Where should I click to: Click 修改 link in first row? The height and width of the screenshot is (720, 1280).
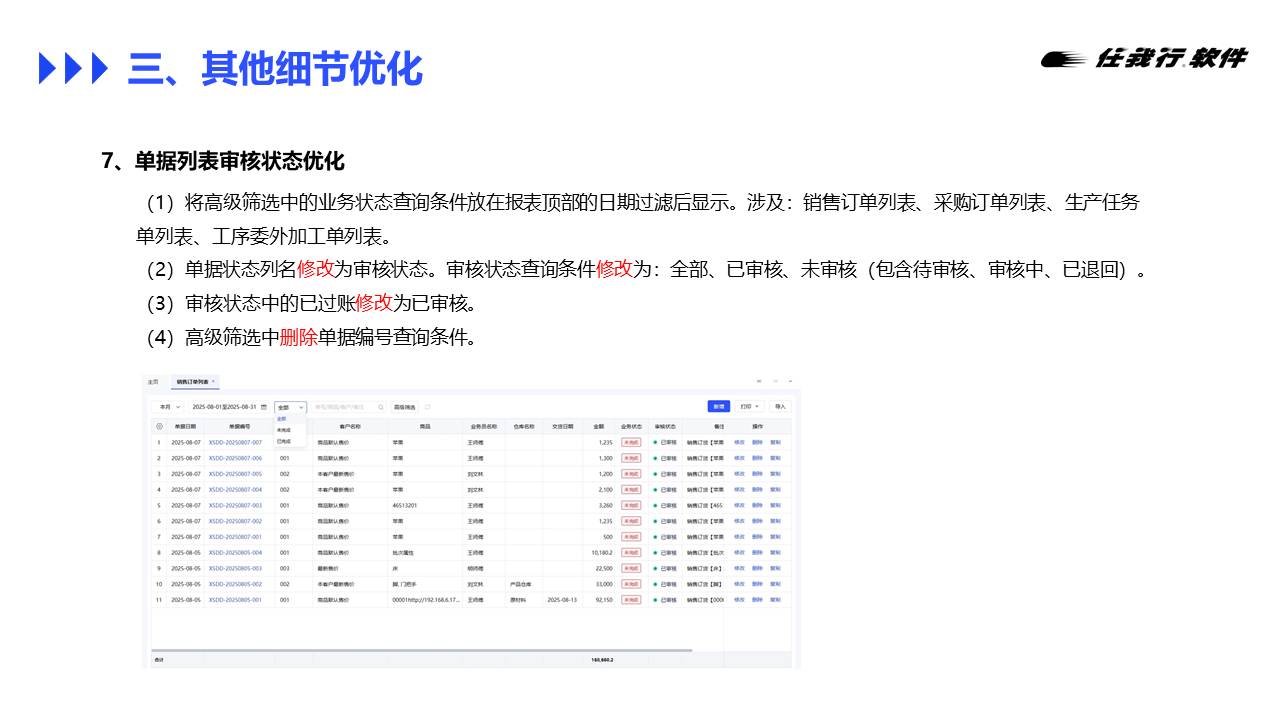point(739,442)
